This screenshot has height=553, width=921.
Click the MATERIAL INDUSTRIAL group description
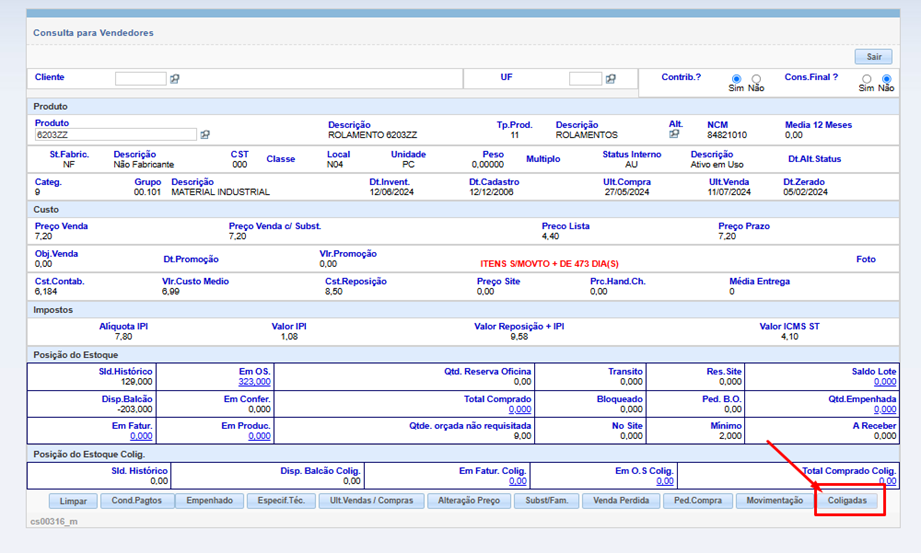[x=220, y=192]
